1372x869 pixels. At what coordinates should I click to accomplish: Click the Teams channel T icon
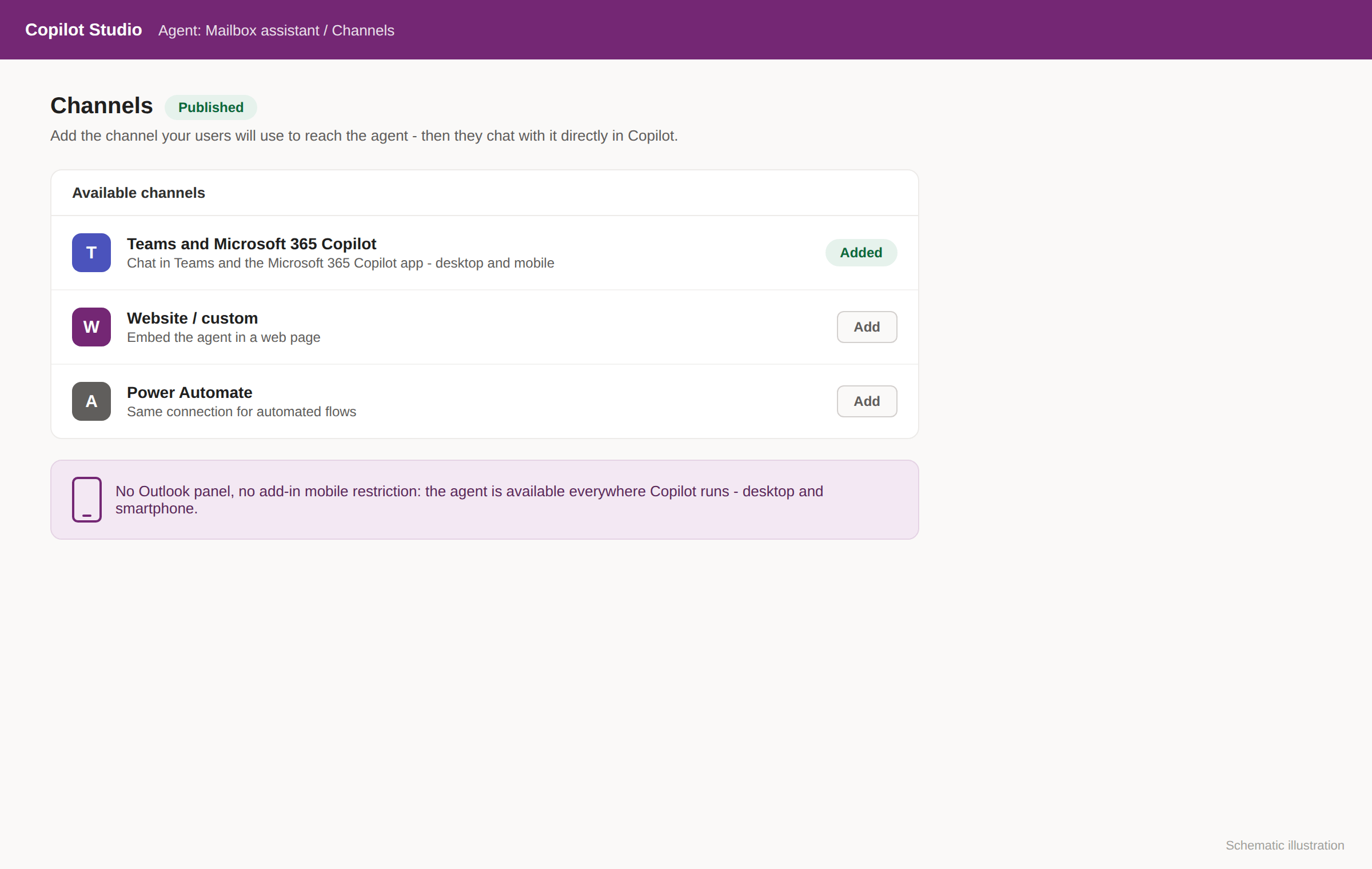coord(91,253)
